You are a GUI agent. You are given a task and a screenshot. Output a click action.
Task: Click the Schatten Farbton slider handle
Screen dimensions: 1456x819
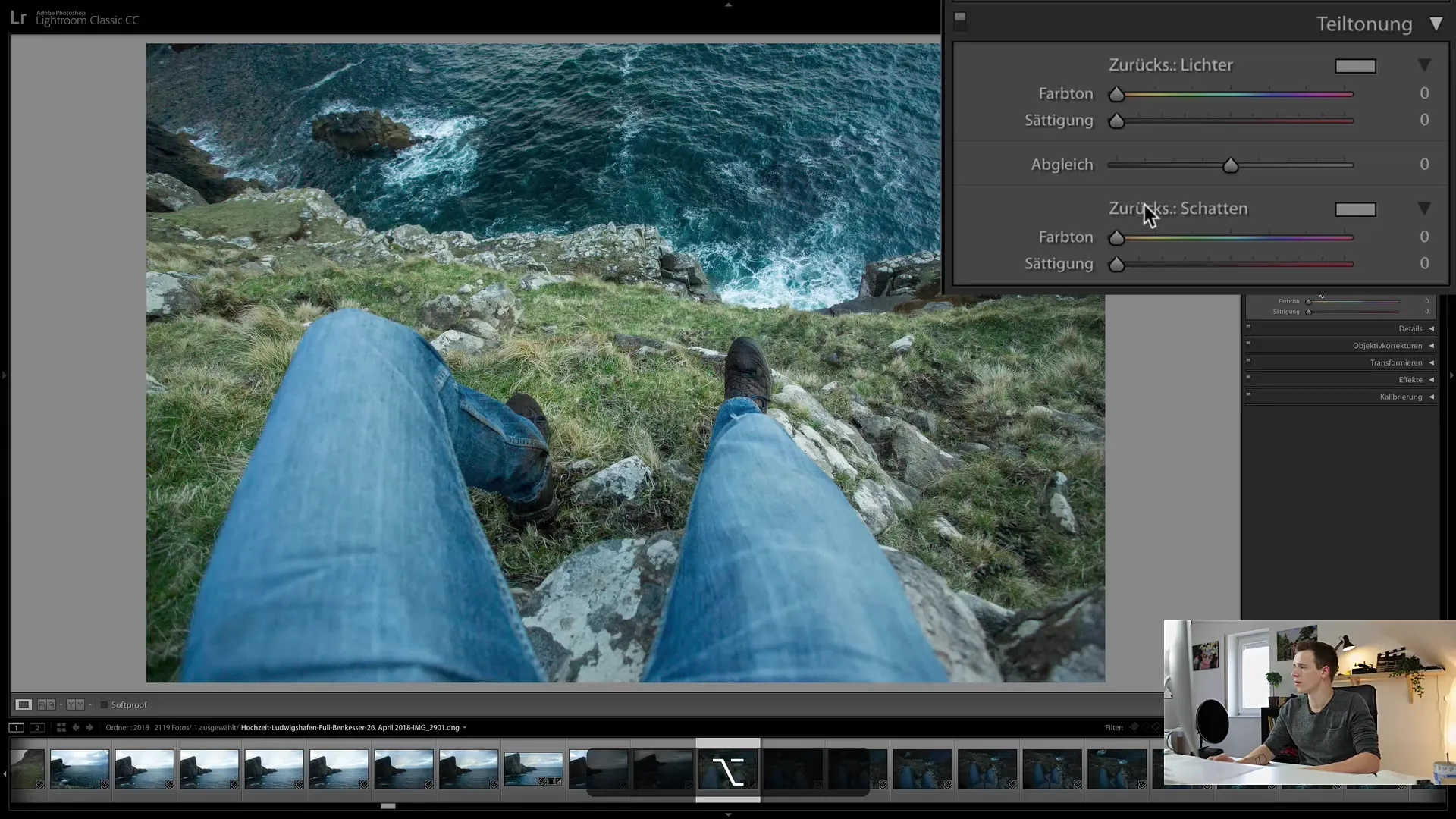1116,237
